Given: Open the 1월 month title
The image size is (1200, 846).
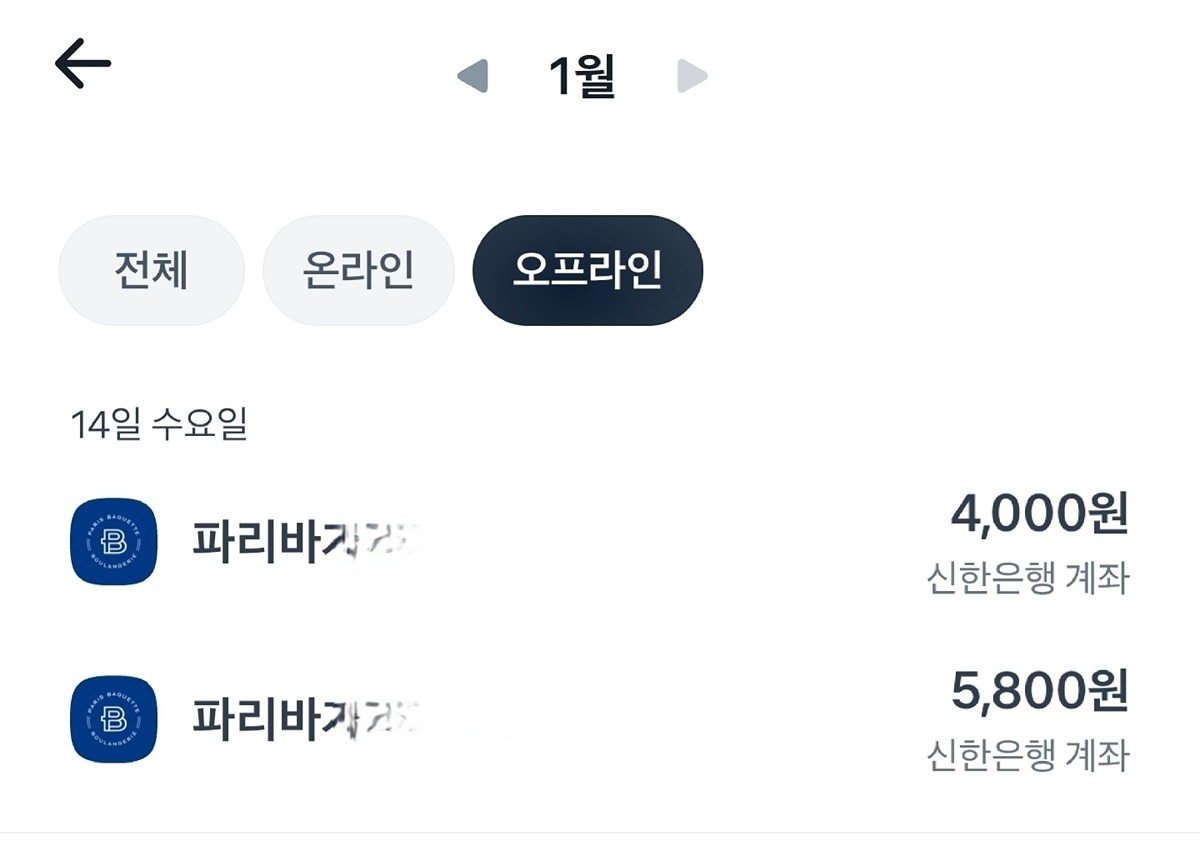Looking at the screenshot, I should tap(582, 76).
